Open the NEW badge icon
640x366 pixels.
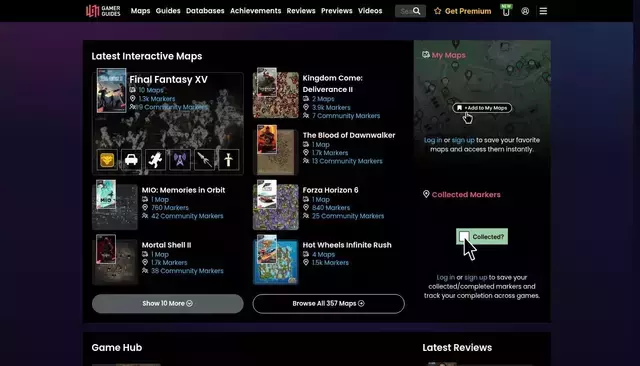(506, 10)
